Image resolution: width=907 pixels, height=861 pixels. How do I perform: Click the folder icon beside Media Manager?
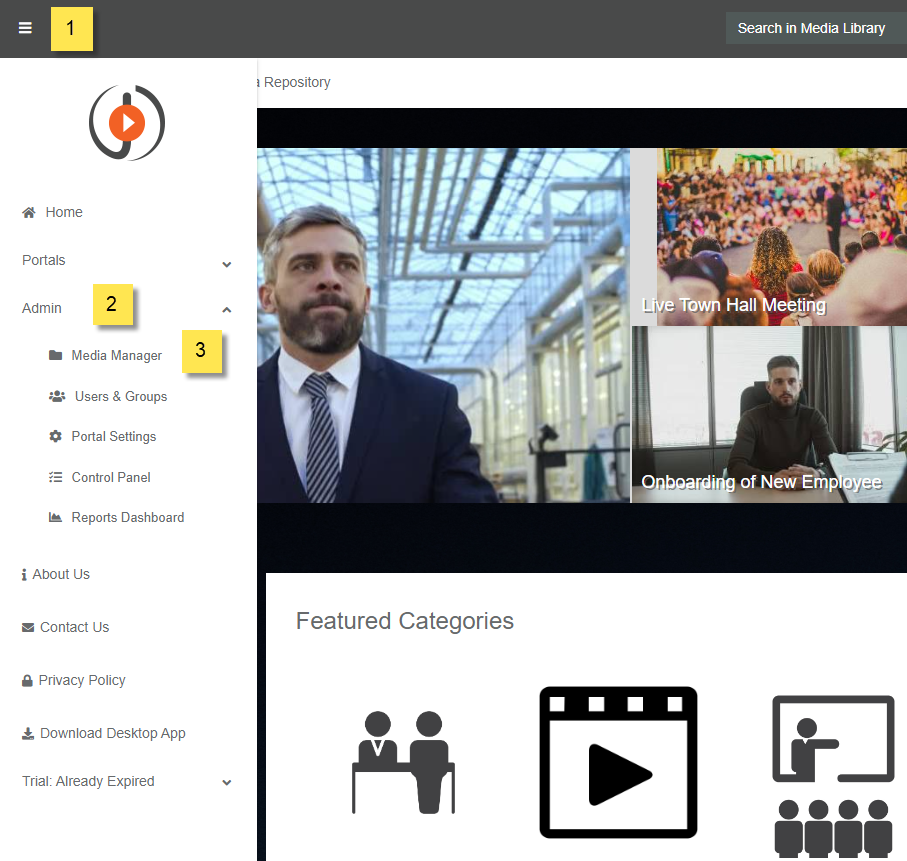(55, 356)
